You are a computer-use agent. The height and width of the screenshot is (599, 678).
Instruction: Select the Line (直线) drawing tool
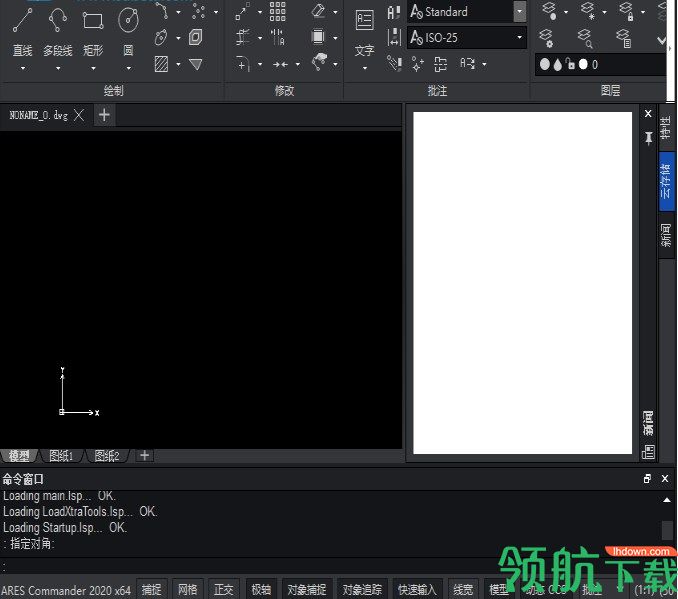coord(22,21)
